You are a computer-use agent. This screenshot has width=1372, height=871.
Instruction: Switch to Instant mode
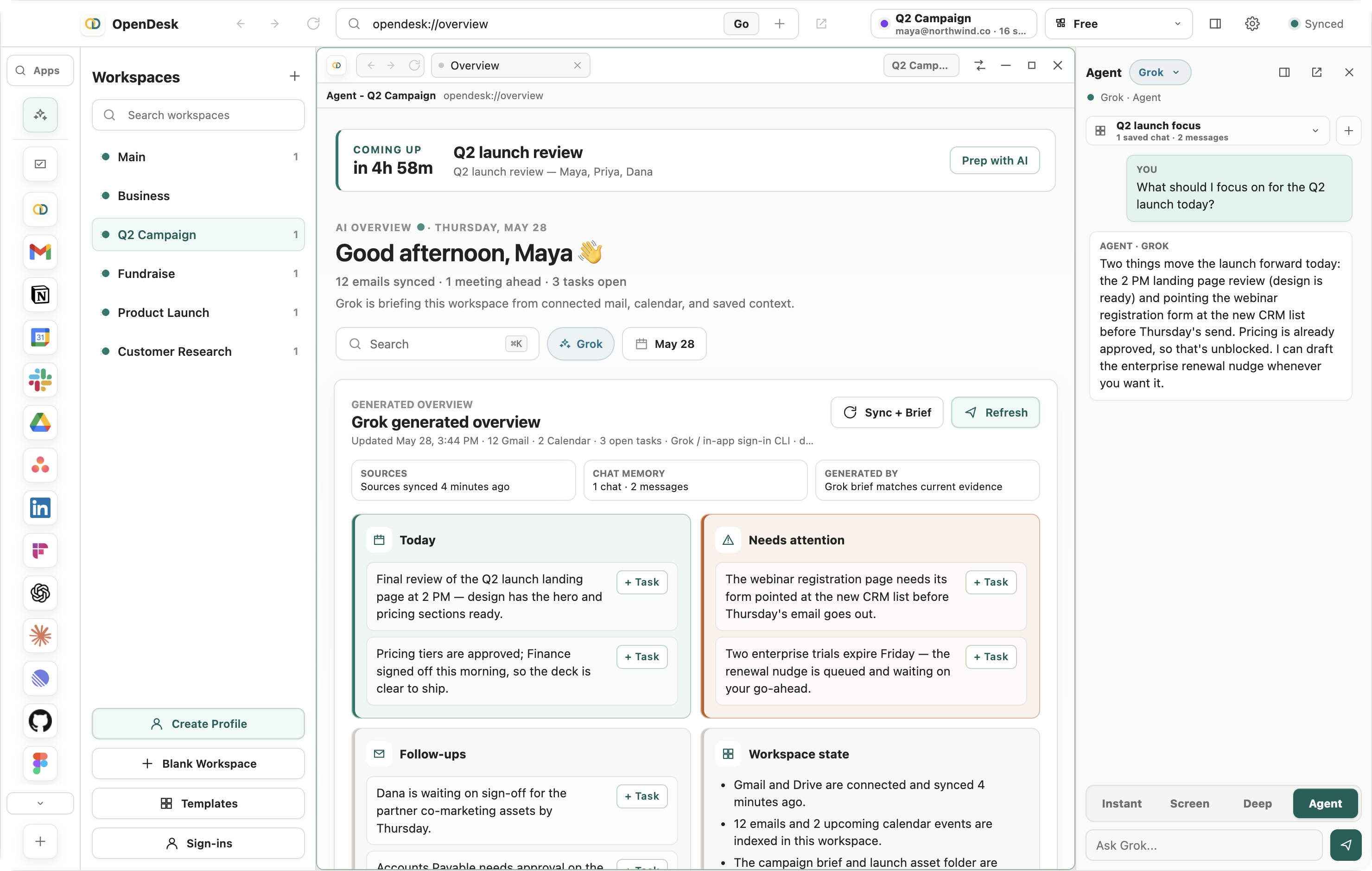pyautogui.click(x=1121, y=803)
